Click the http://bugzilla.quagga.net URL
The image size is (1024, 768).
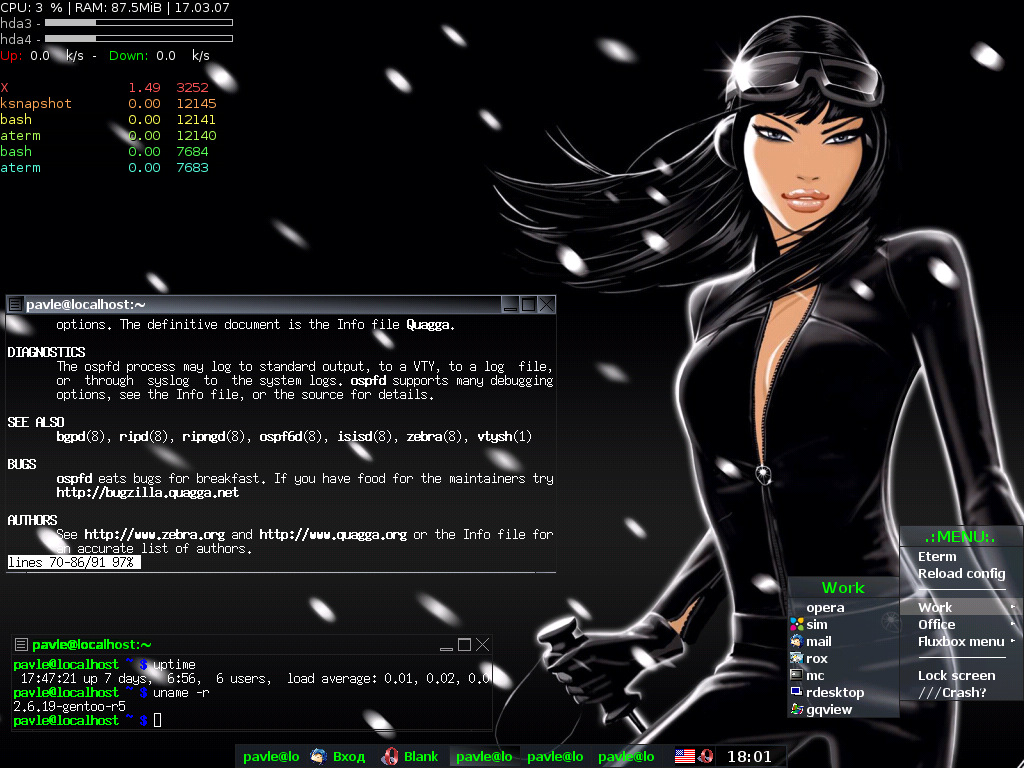(148, 492)
